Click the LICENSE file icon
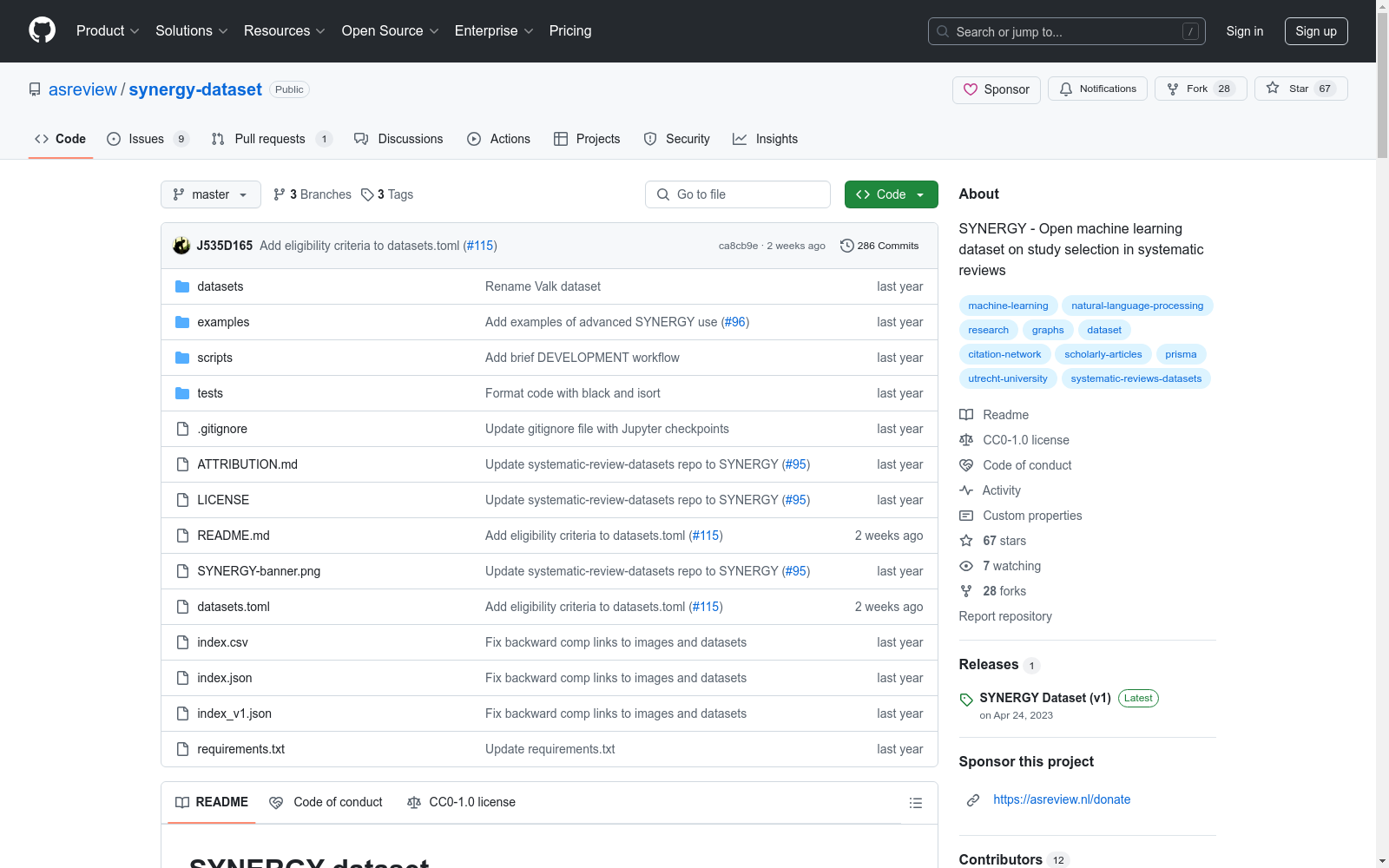The height and width of the screenshot is (868, 1389). click(182, 500)
